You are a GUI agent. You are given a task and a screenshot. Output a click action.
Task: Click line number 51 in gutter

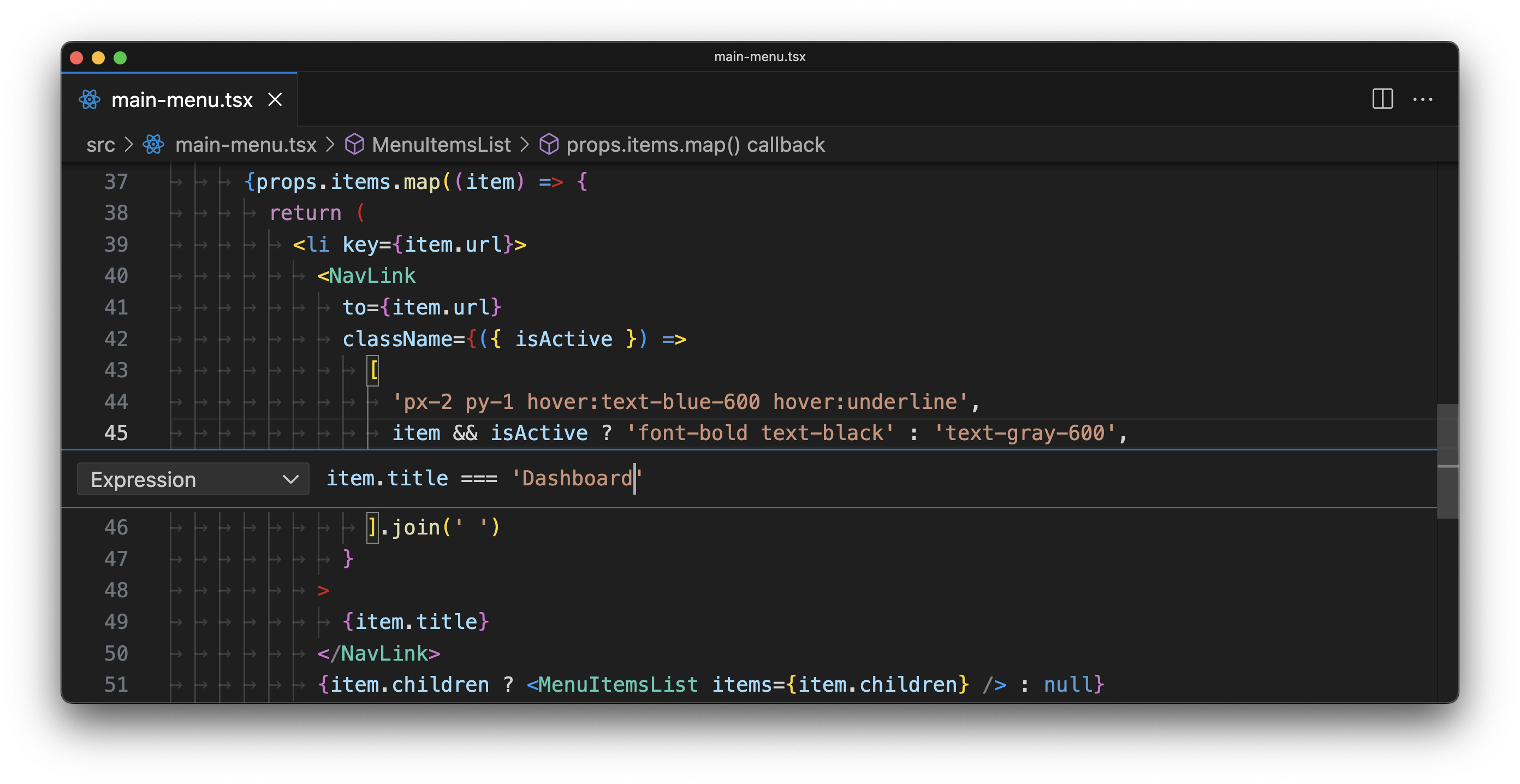pyautogui.click(x=116, y=684)
